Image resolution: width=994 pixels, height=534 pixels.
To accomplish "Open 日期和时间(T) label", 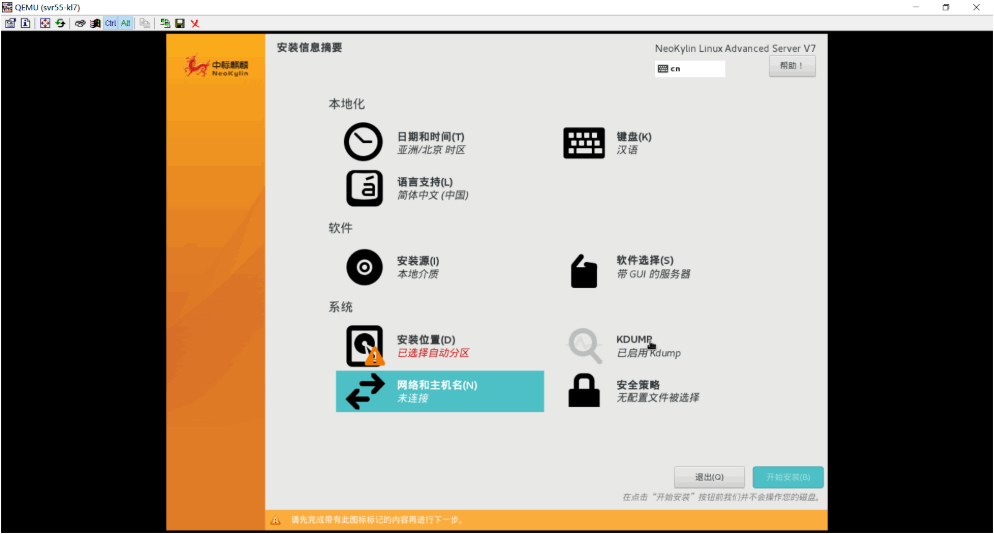I will click(x=430, y=136).
